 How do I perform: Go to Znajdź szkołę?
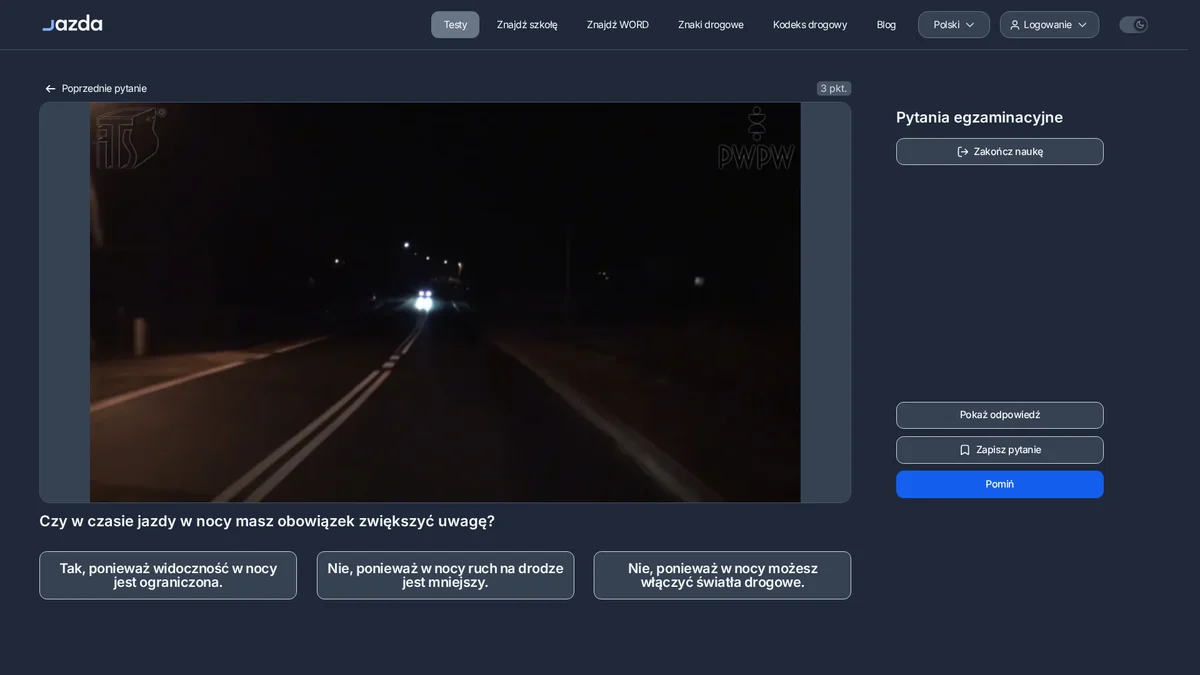point(527,25)
